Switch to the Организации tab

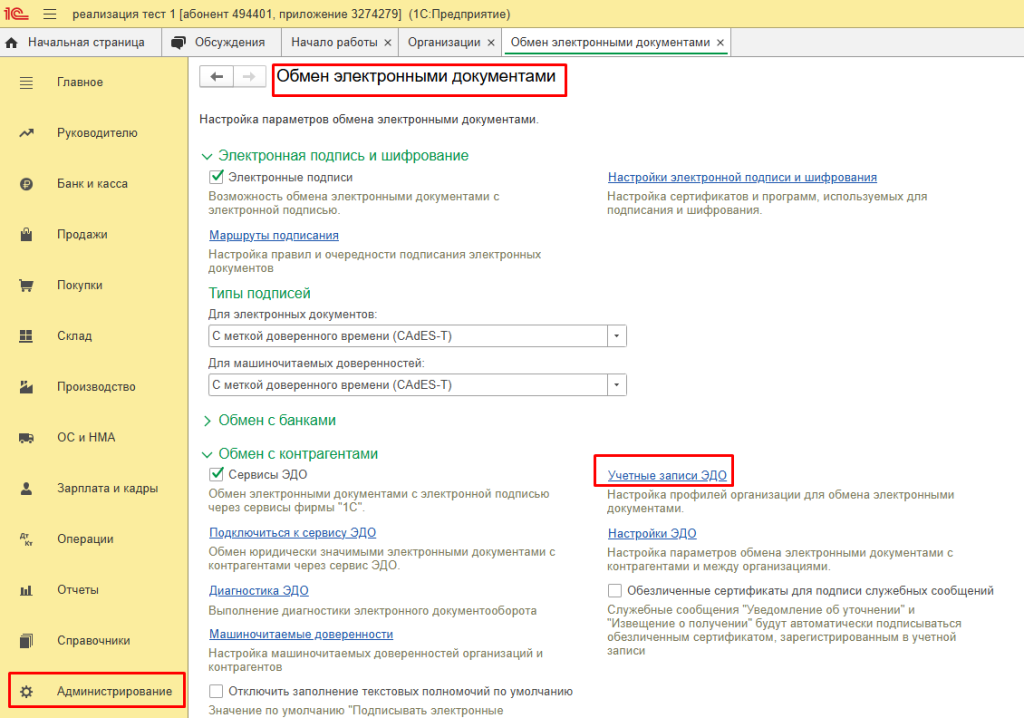pos(444,42)
